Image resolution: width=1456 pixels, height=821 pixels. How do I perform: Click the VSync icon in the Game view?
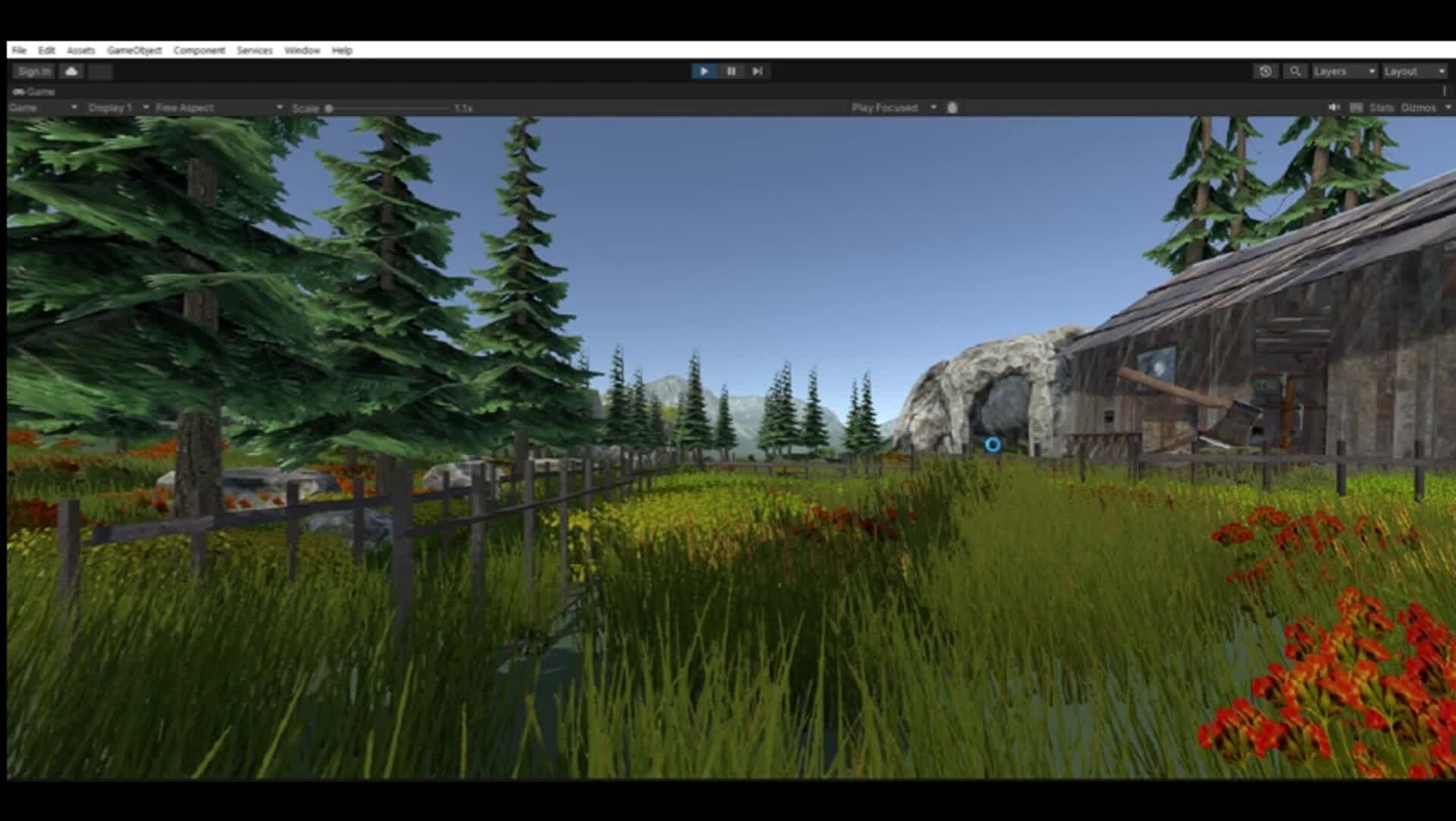1357,107
